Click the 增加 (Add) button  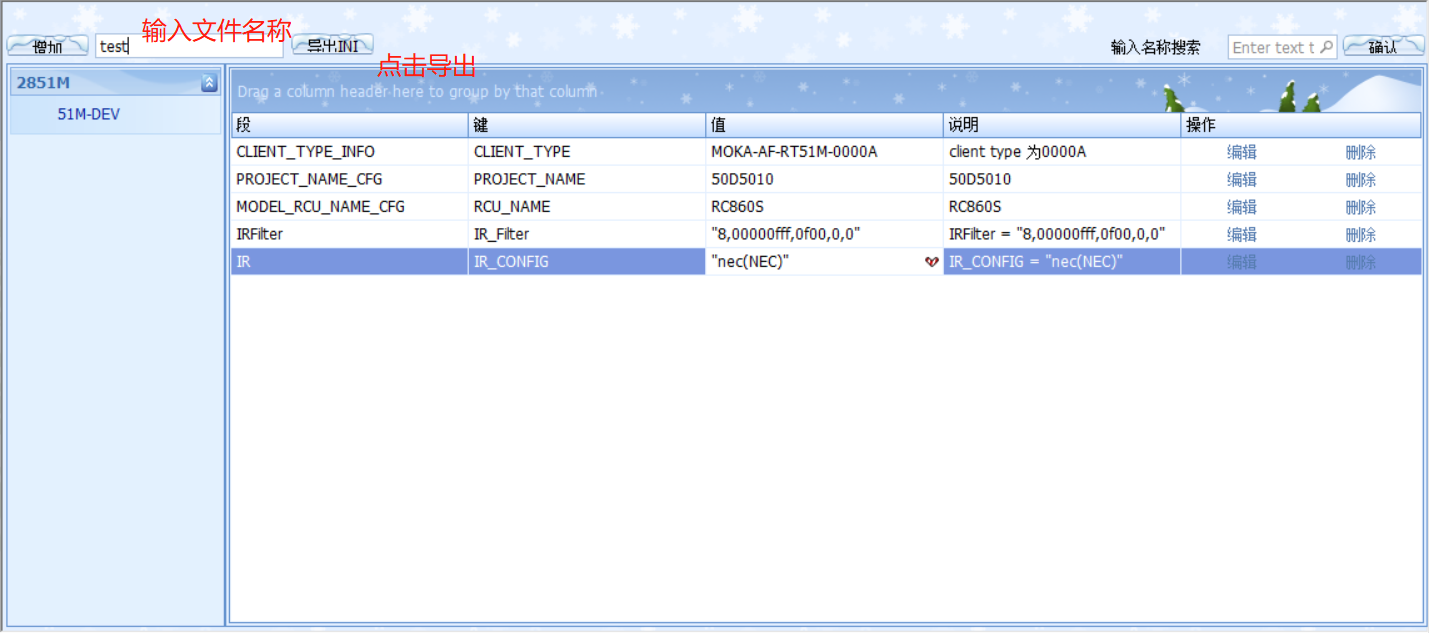[x=47, y=47]
